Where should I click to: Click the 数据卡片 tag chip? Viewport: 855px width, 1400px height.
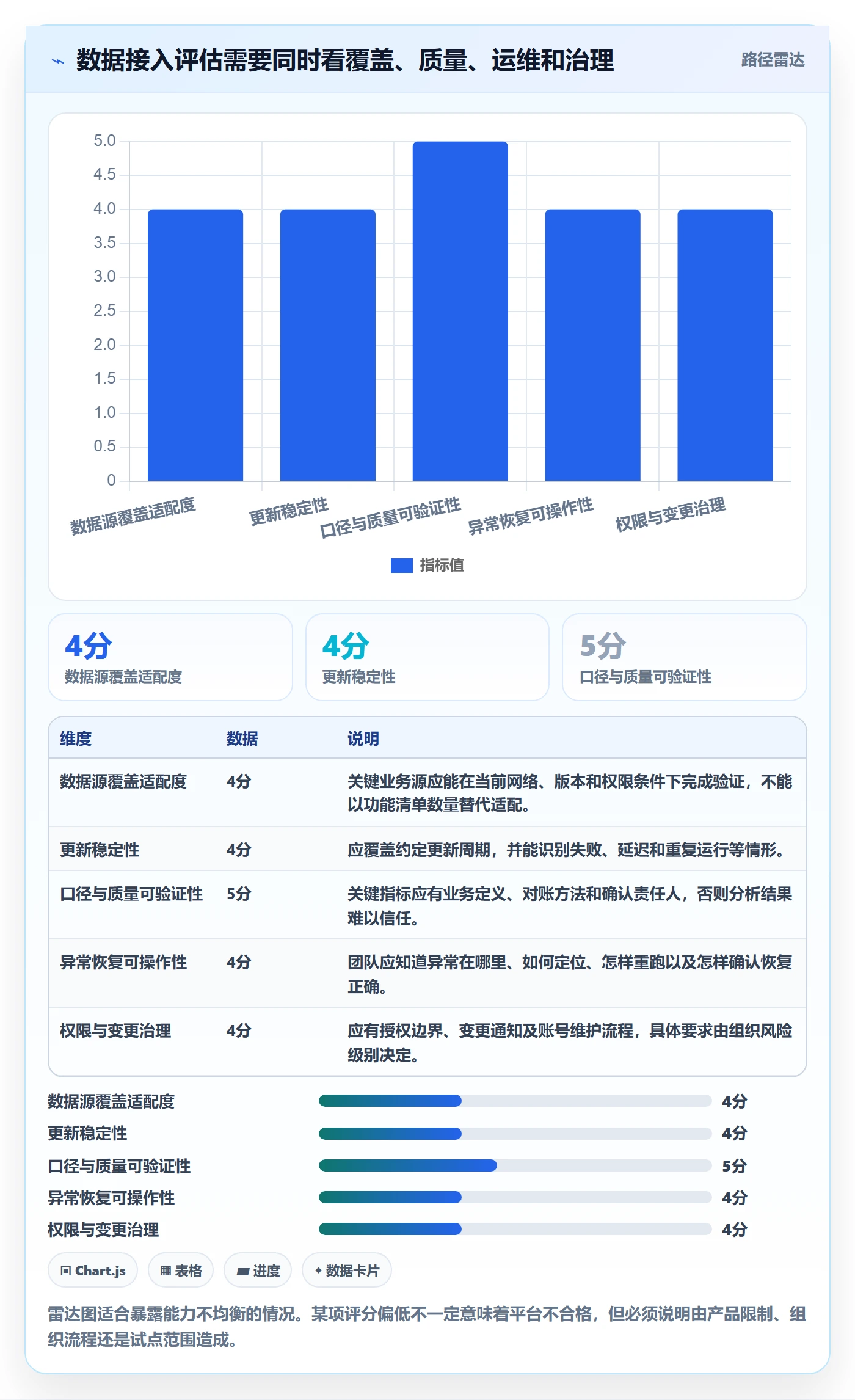tap(347, 1271)
